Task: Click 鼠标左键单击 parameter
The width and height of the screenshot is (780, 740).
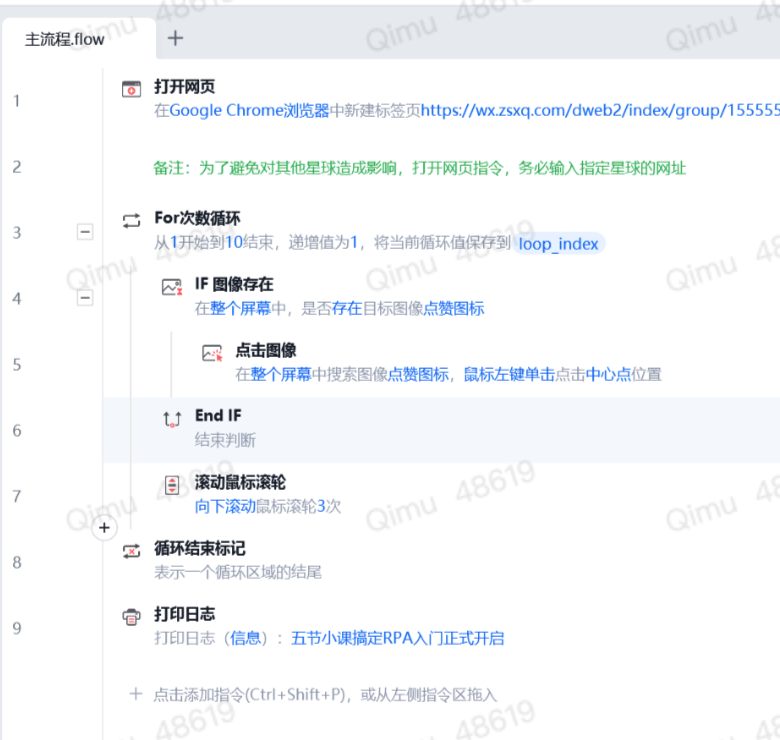Action: (509, 374)
